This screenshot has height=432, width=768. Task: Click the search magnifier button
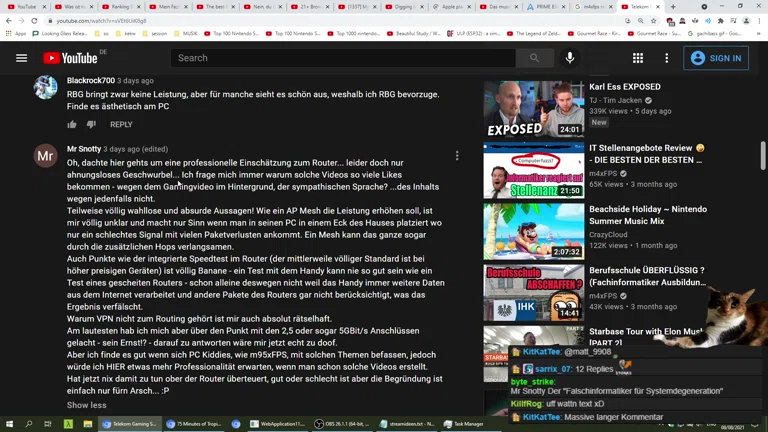point(534,58)
